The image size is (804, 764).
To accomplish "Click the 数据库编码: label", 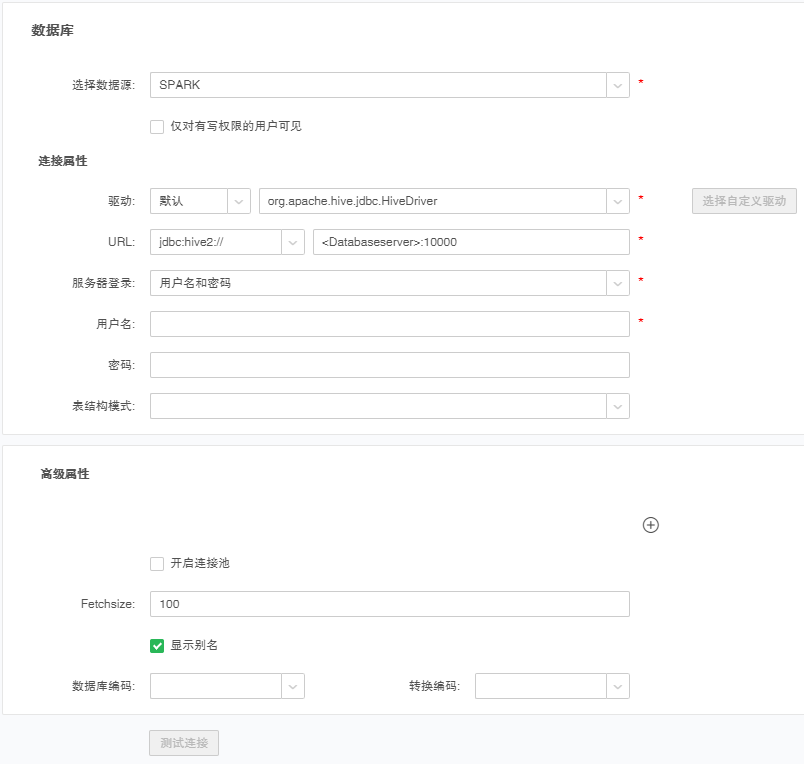I will click(104, 686).
